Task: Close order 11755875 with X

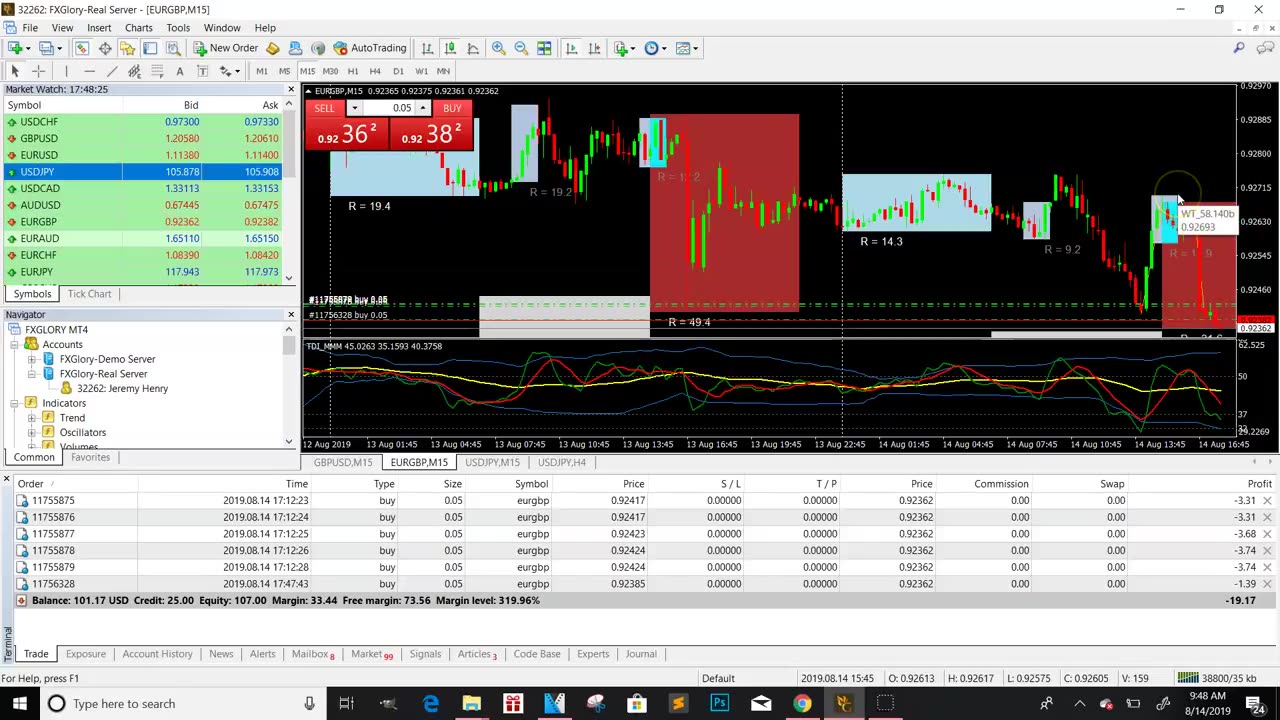Action: click(1267, 501)
